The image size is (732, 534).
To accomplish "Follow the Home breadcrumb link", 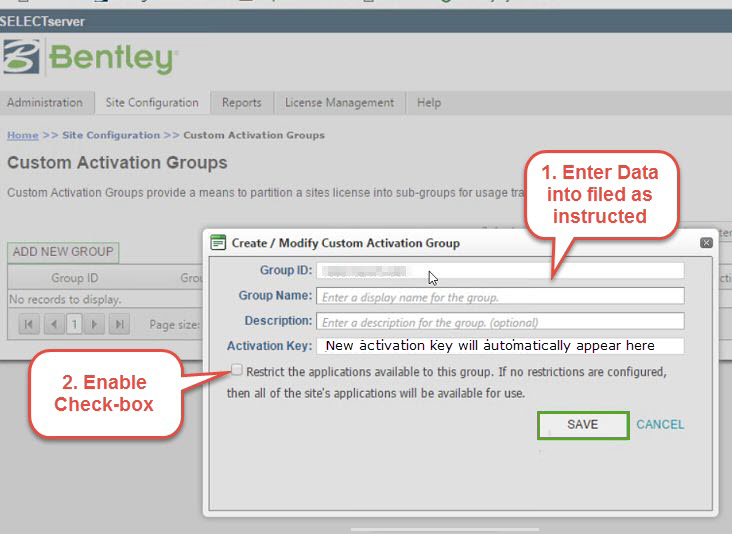I will click(x=22, y=135).
